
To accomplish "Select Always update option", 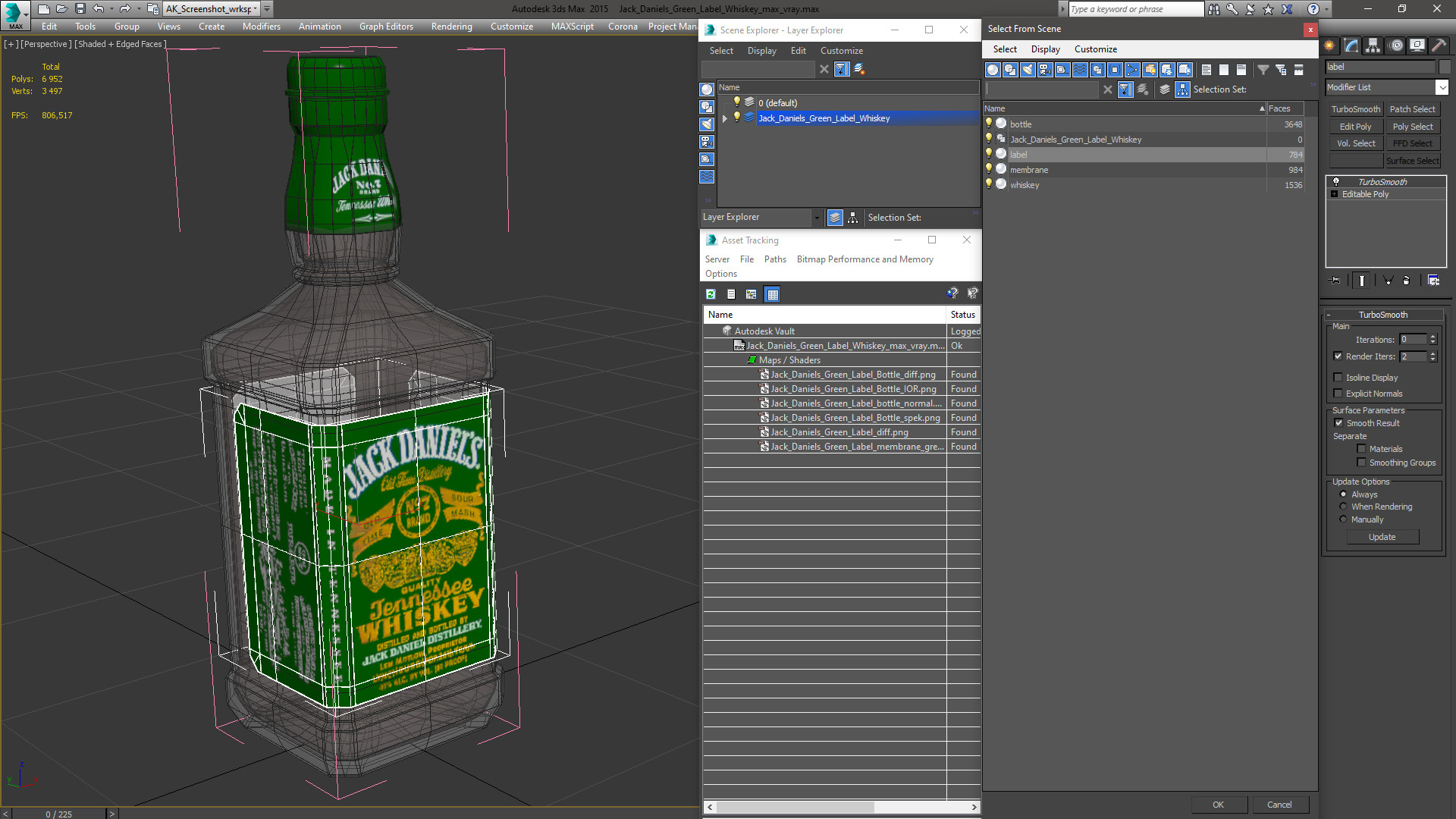I will coord(1343,494).
